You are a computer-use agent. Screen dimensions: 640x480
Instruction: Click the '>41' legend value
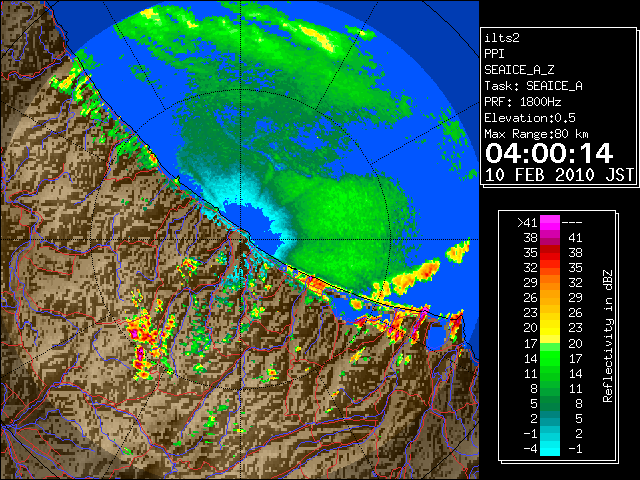coord(527,222)
